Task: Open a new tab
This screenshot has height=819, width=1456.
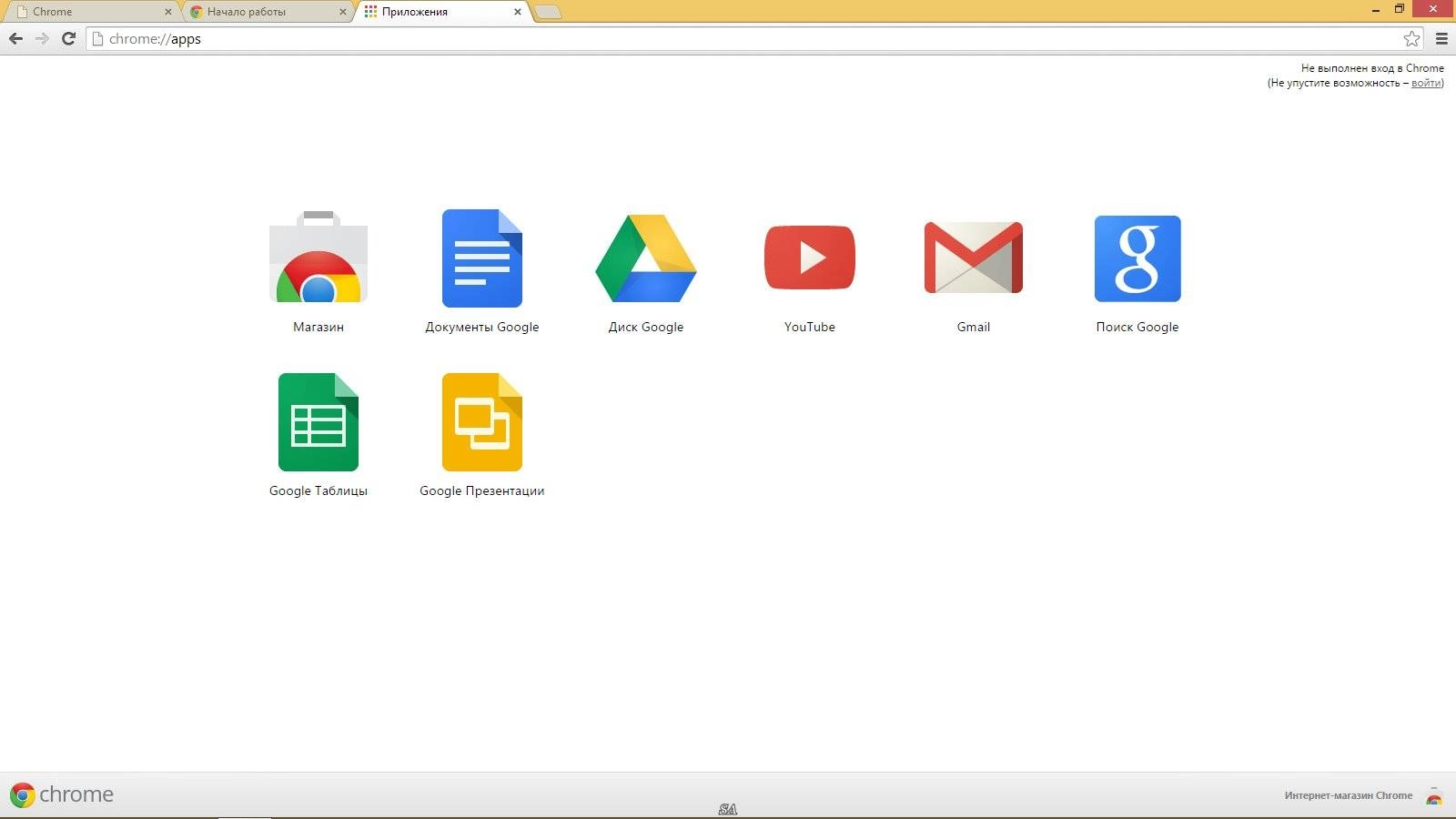Action: point(548,12)
